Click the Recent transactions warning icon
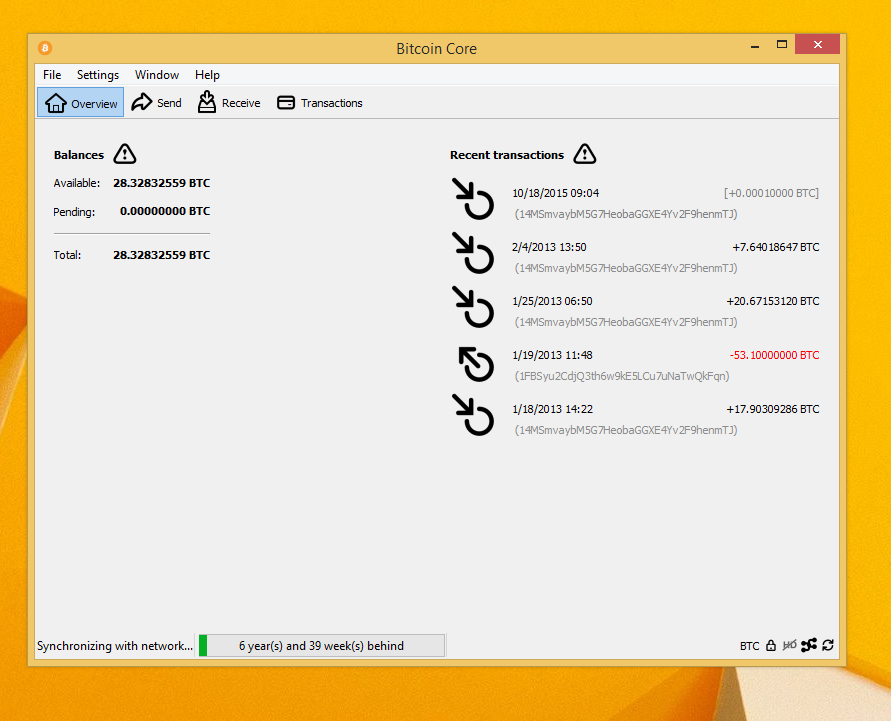The height and width of the screenshot is (721, 891). [584, 154]
